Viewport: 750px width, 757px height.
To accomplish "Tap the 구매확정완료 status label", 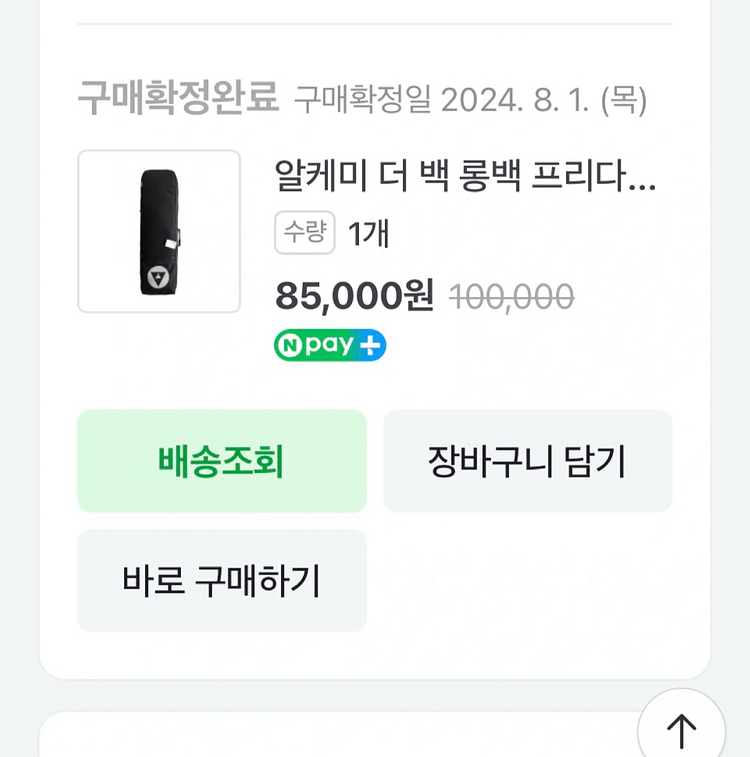I will click(178, 99).
